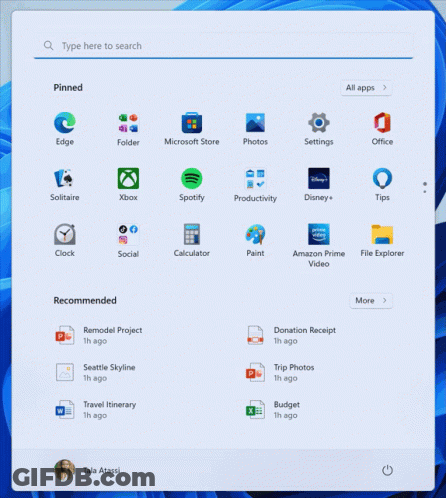
Task: Open the Edge browser
Action: 65,129
